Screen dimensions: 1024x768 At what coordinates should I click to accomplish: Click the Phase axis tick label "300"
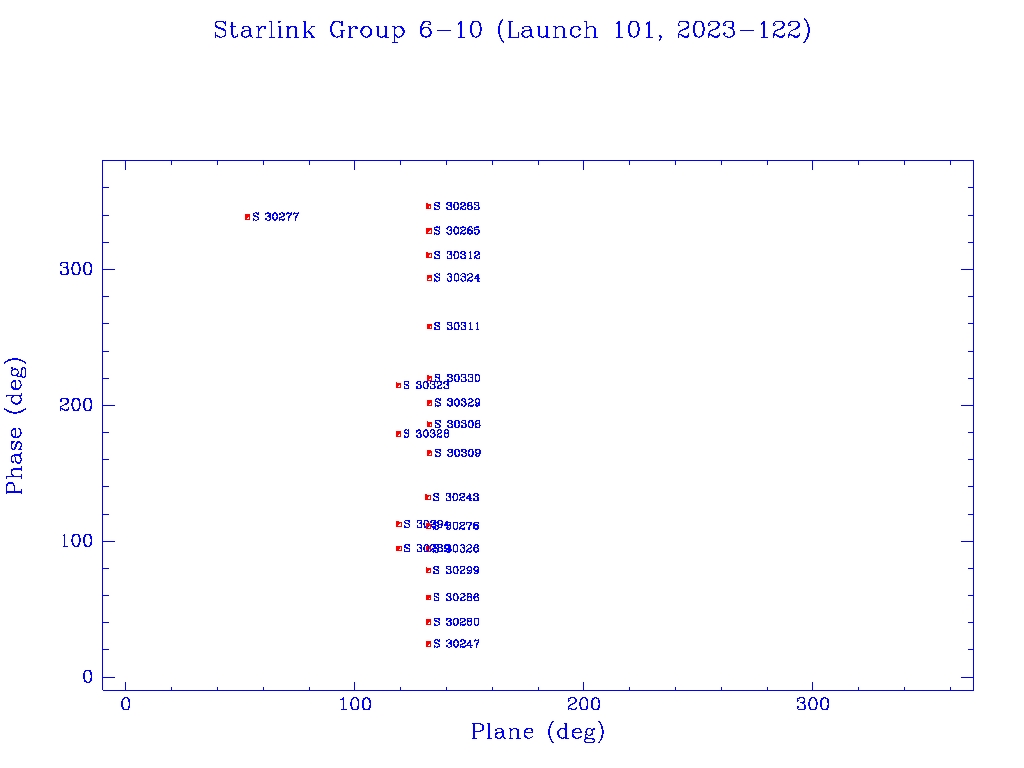point(76,269)
